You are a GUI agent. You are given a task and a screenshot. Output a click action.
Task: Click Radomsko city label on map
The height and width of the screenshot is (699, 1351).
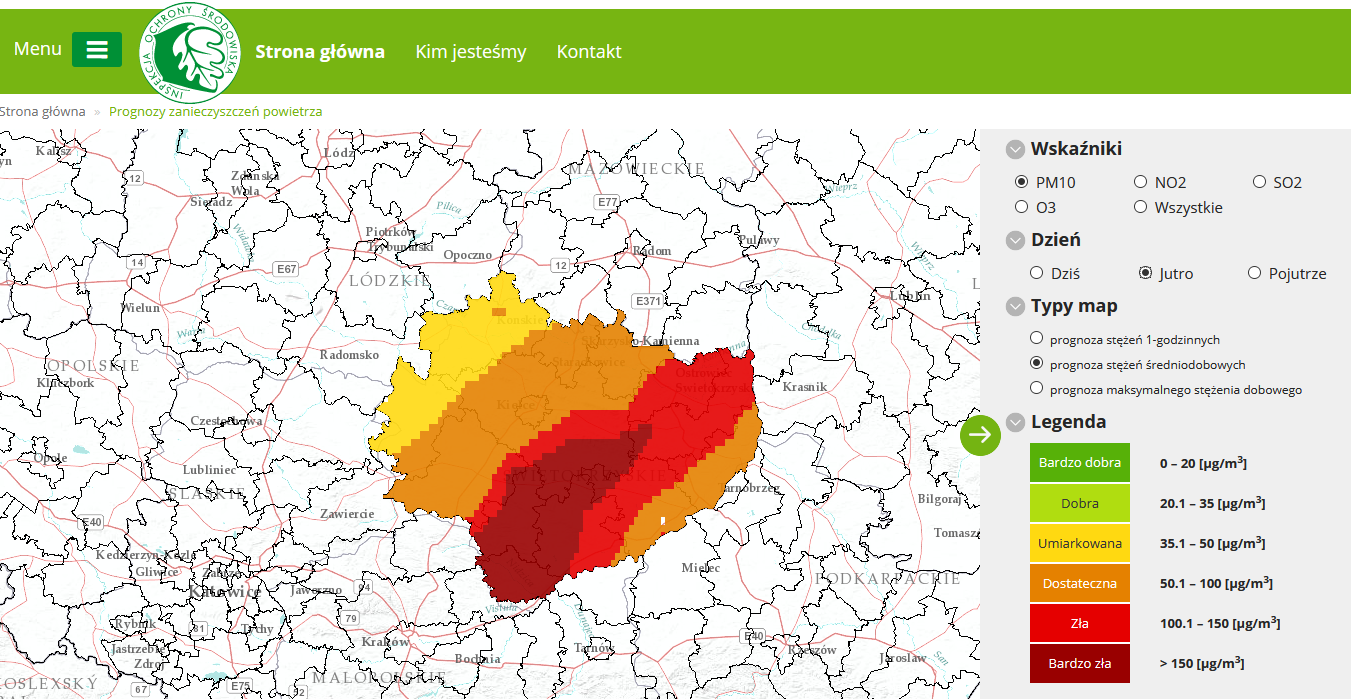(349, 355)
